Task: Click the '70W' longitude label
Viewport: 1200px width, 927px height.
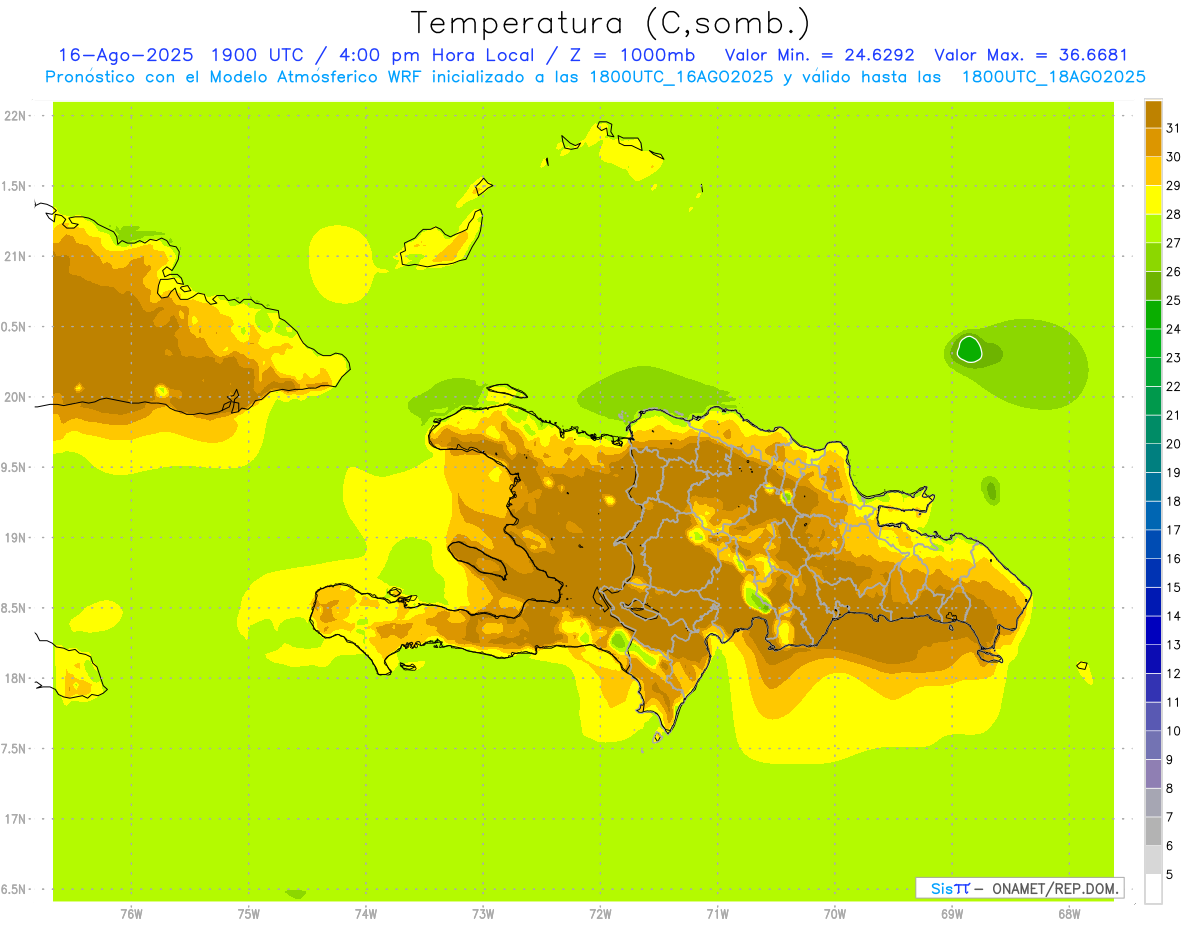Action: (835, 913)
